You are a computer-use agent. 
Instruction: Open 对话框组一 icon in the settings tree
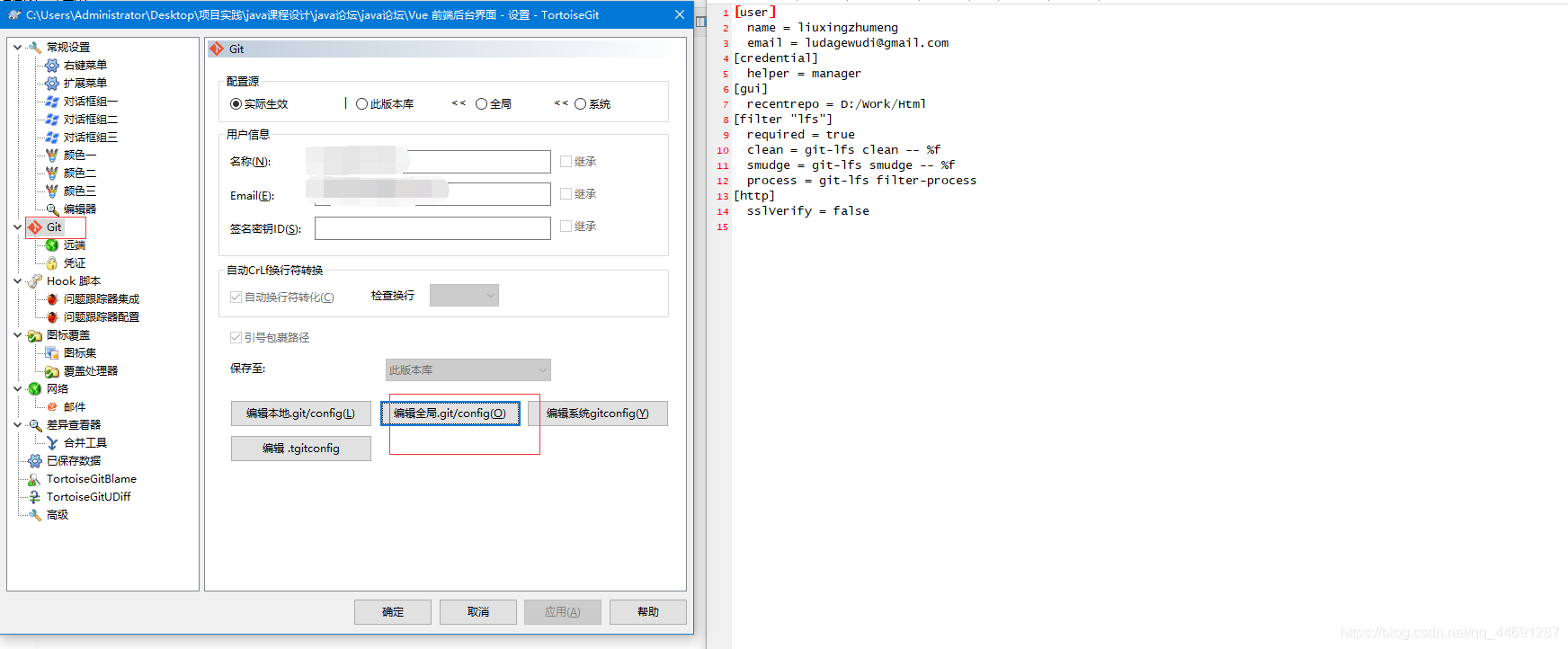(52, 102)
